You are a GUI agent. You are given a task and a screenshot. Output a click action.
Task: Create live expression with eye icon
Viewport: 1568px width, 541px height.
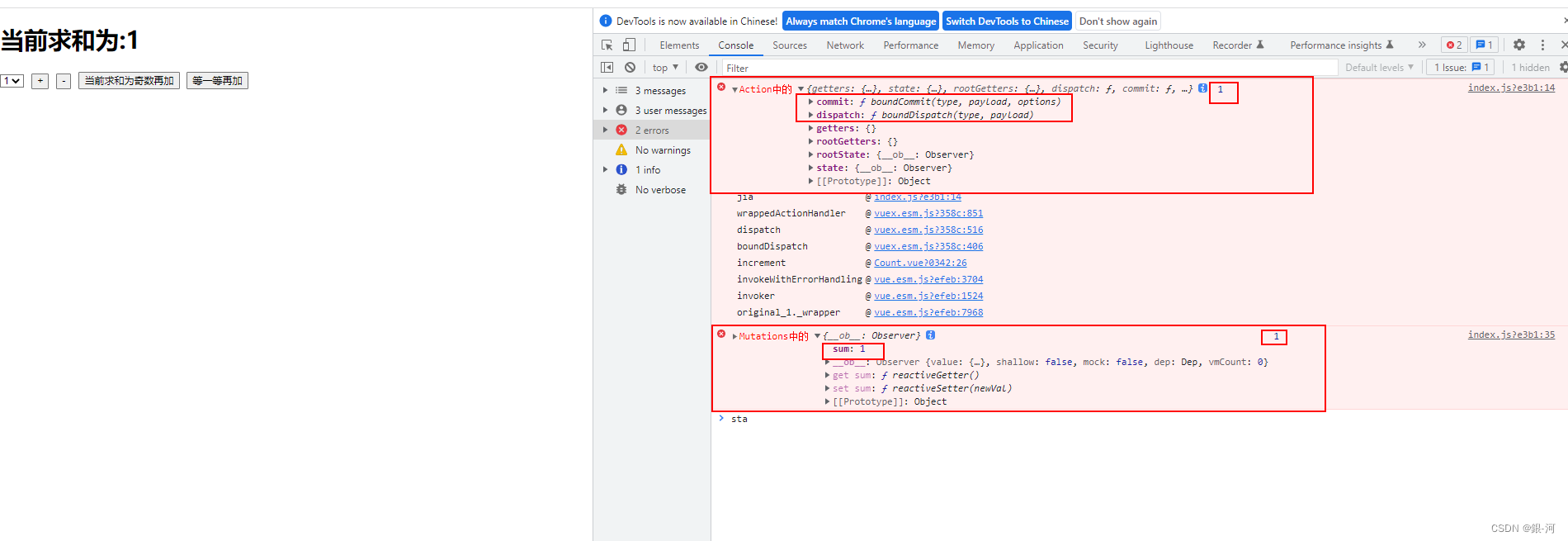pos(701,68)
